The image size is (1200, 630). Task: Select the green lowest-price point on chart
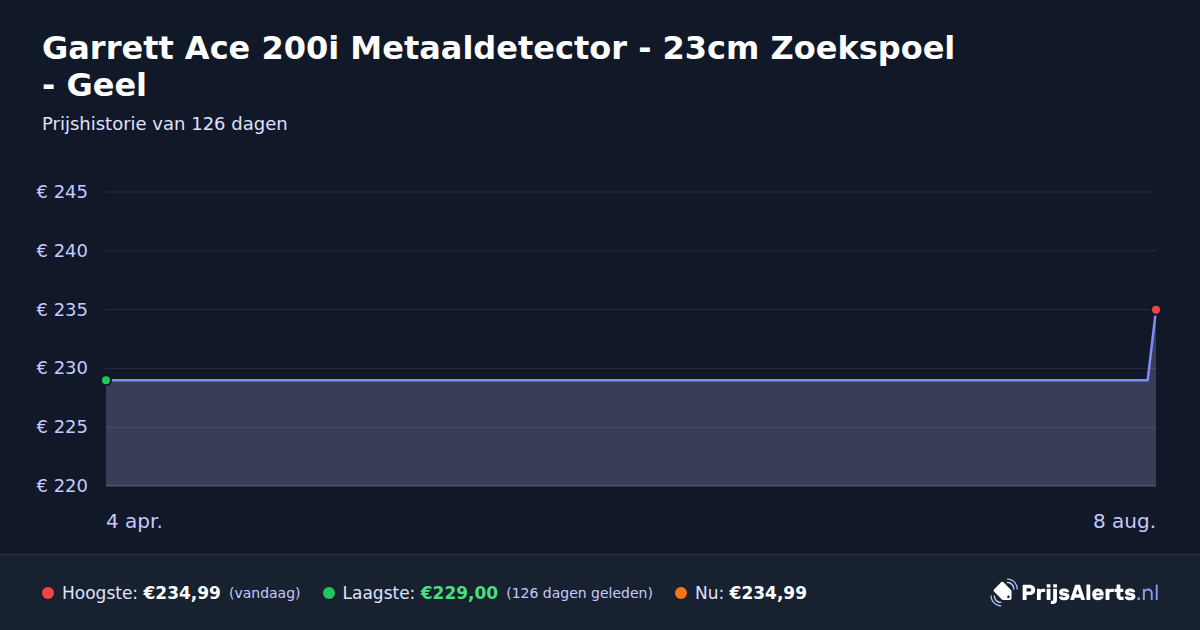(106, 380)
